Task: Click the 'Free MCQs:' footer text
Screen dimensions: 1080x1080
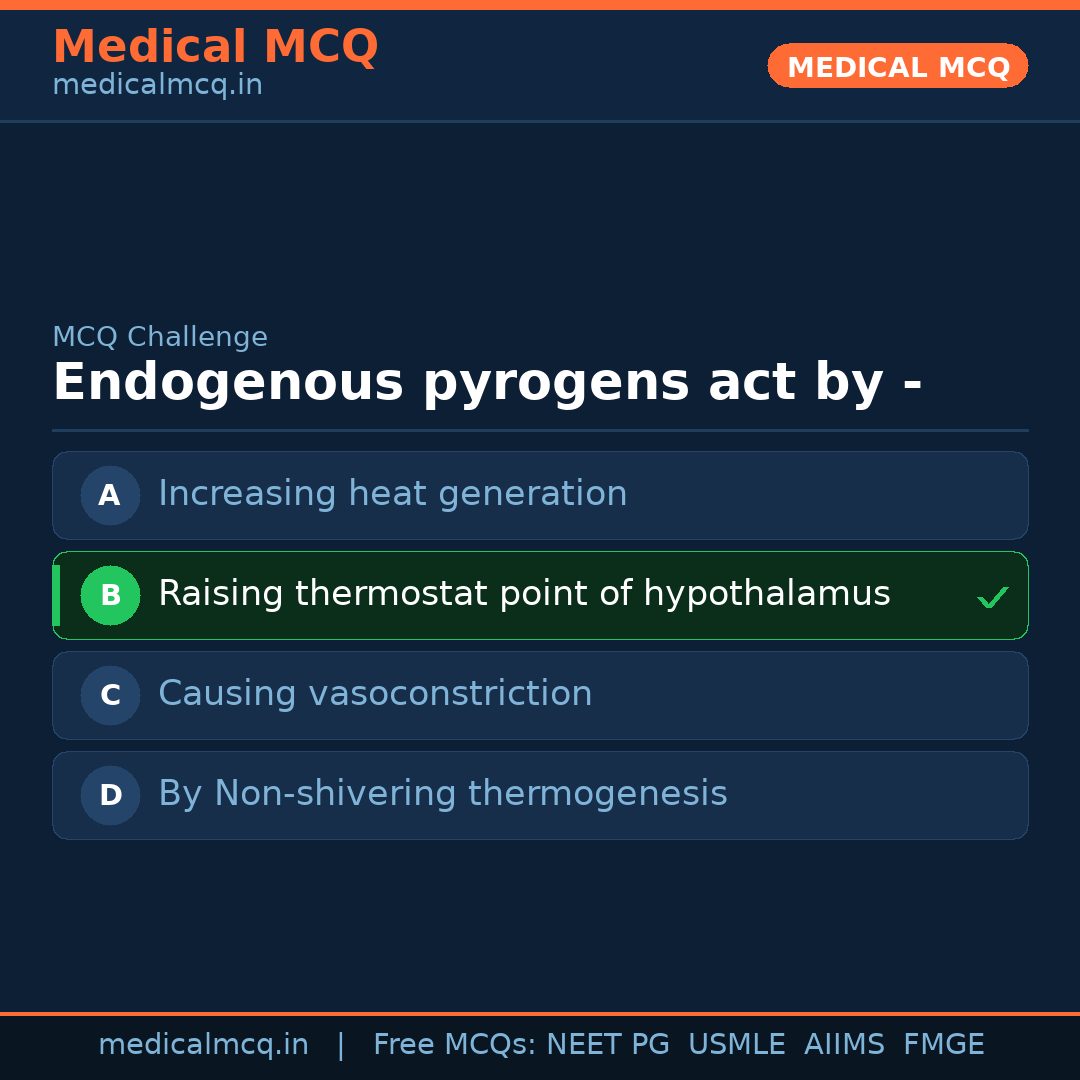Action: (455, 1045)
